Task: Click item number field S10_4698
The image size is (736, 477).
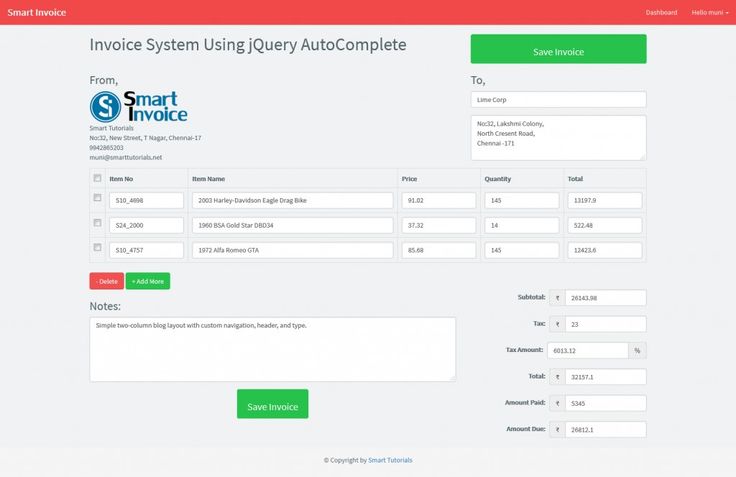Action: (146, 200)
